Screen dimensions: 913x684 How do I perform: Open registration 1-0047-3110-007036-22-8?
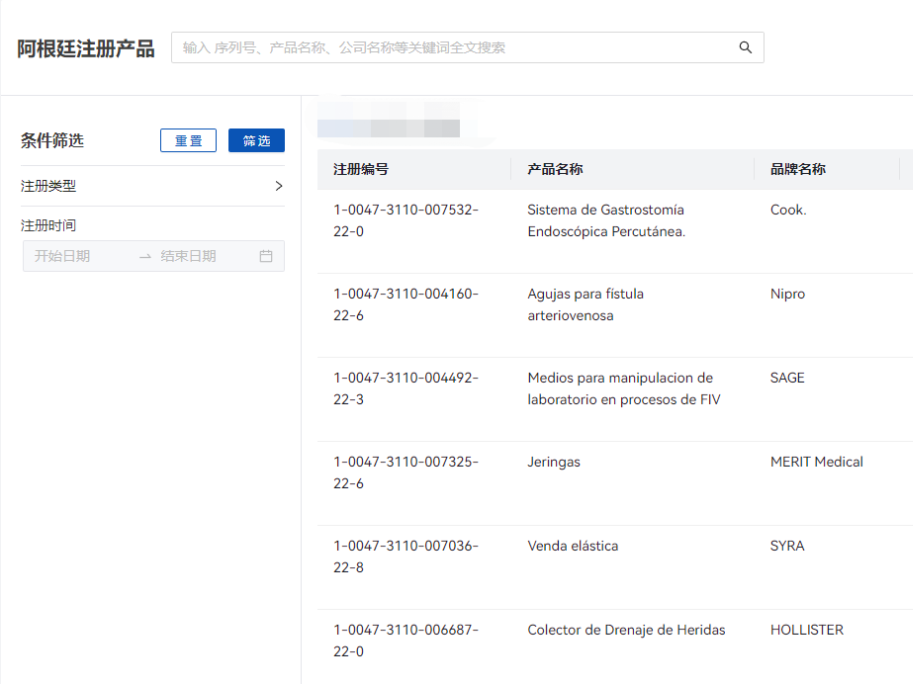pos(405,557)
